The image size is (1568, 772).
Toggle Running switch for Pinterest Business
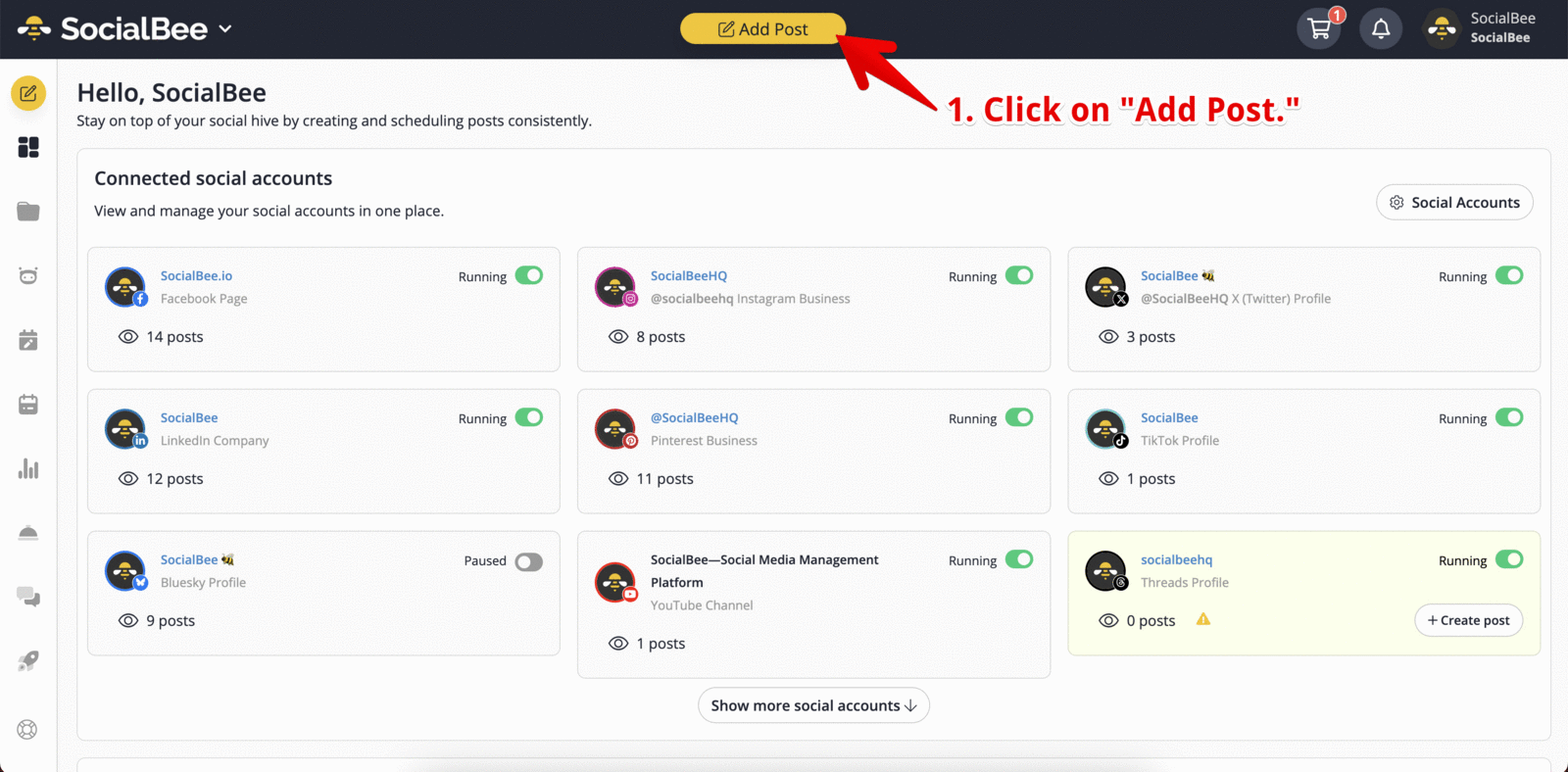(x=1019, y=417)
